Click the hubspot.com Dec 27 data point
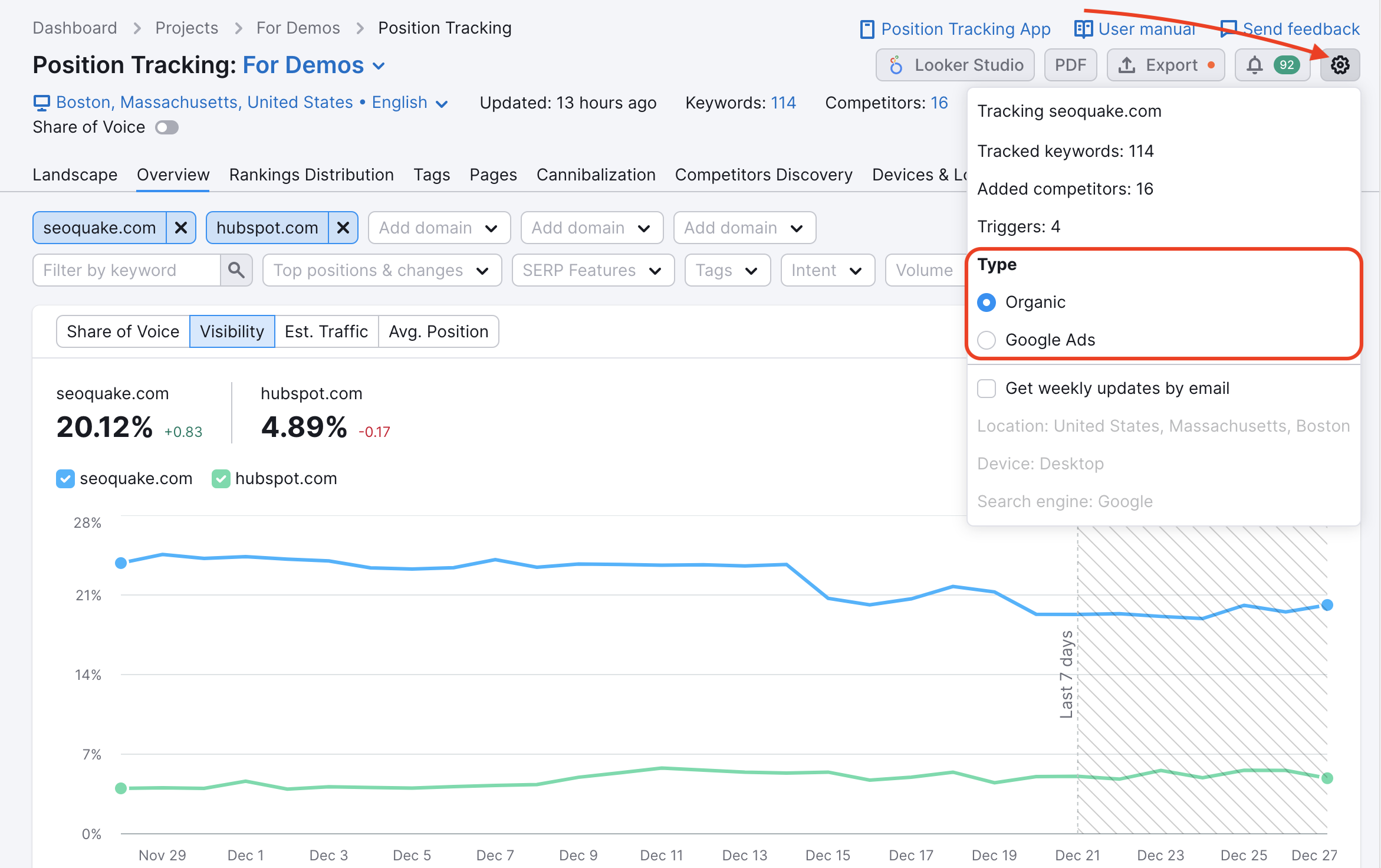The image size is (1381, 868). click(x=1327, y=778)
